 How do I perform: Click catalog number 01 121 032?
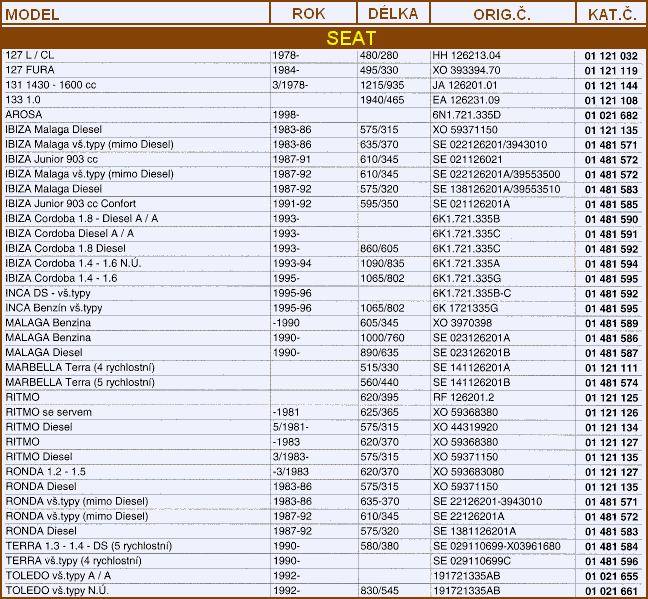611,56
